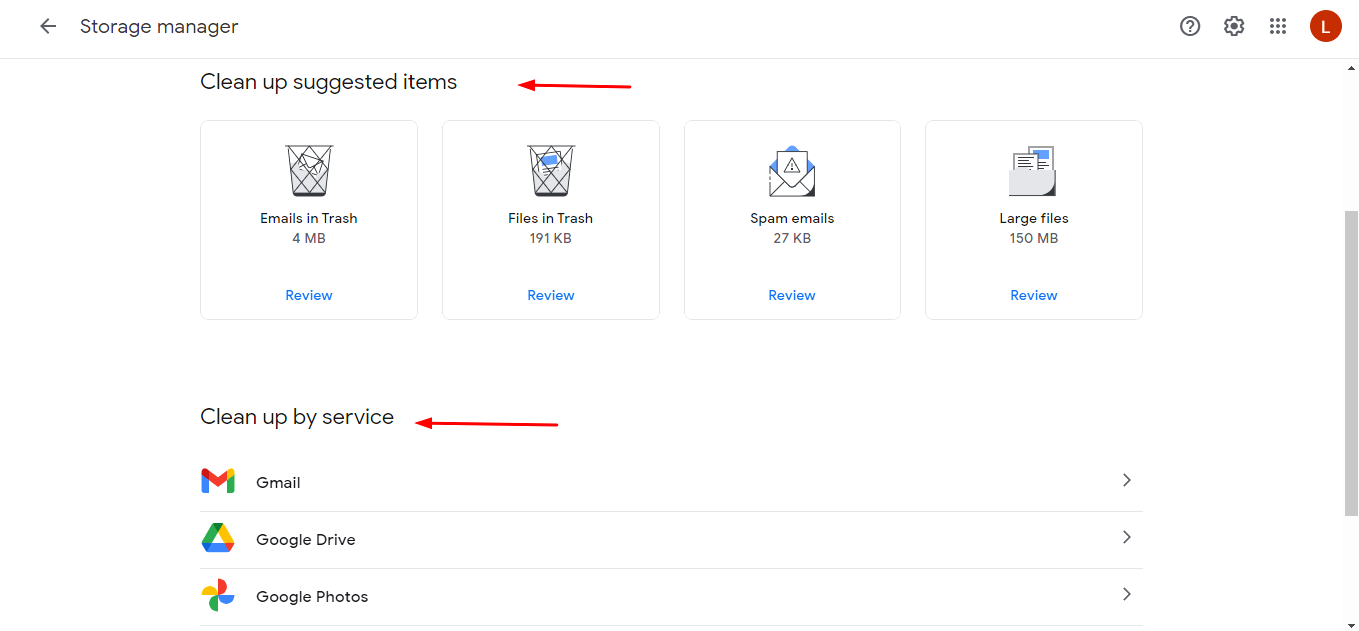
Task: Click the Gmail logo icon
Action: (x=218, y=481)
